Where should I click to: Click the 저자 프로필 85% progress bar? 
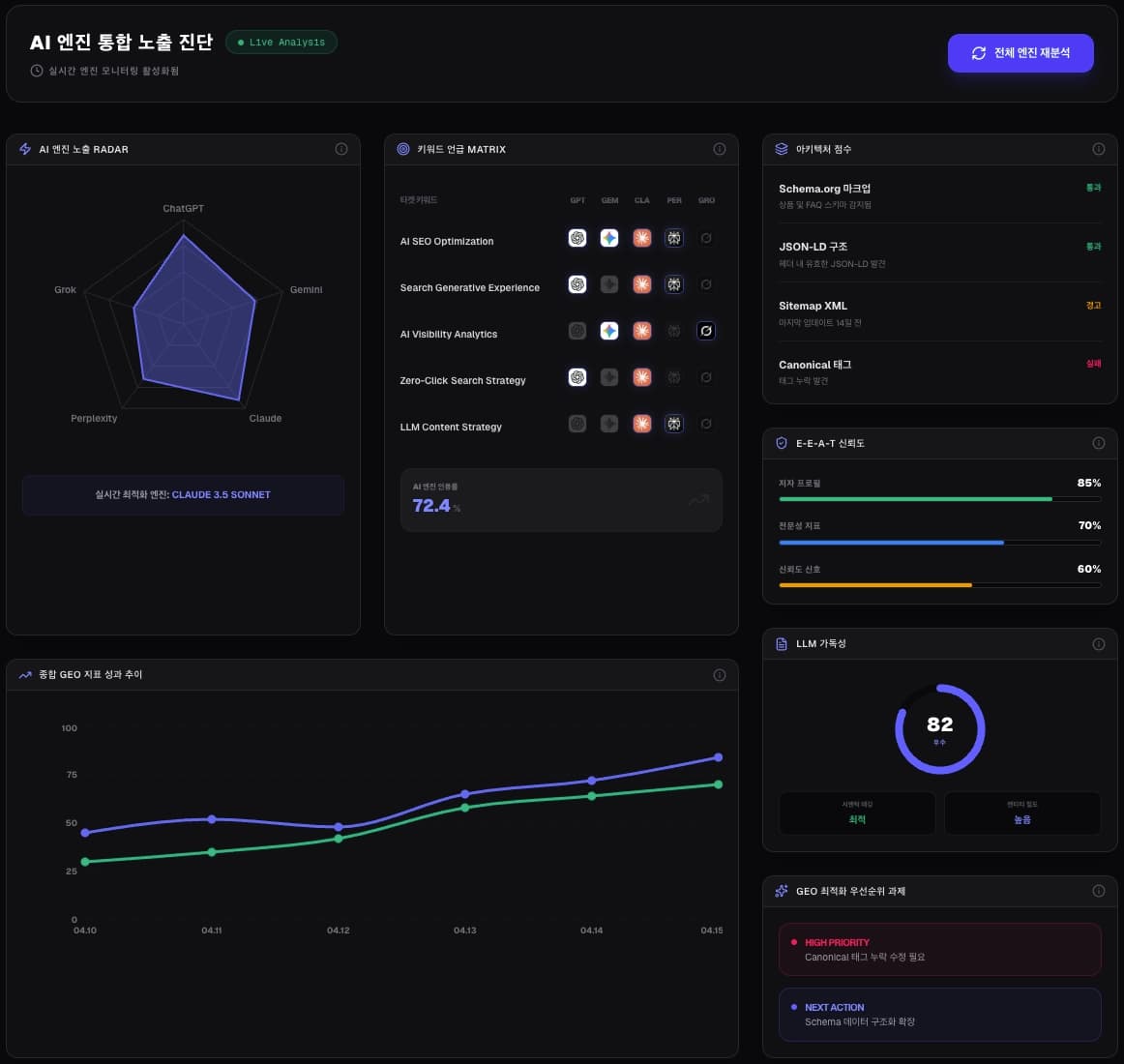tap(940, 499)
